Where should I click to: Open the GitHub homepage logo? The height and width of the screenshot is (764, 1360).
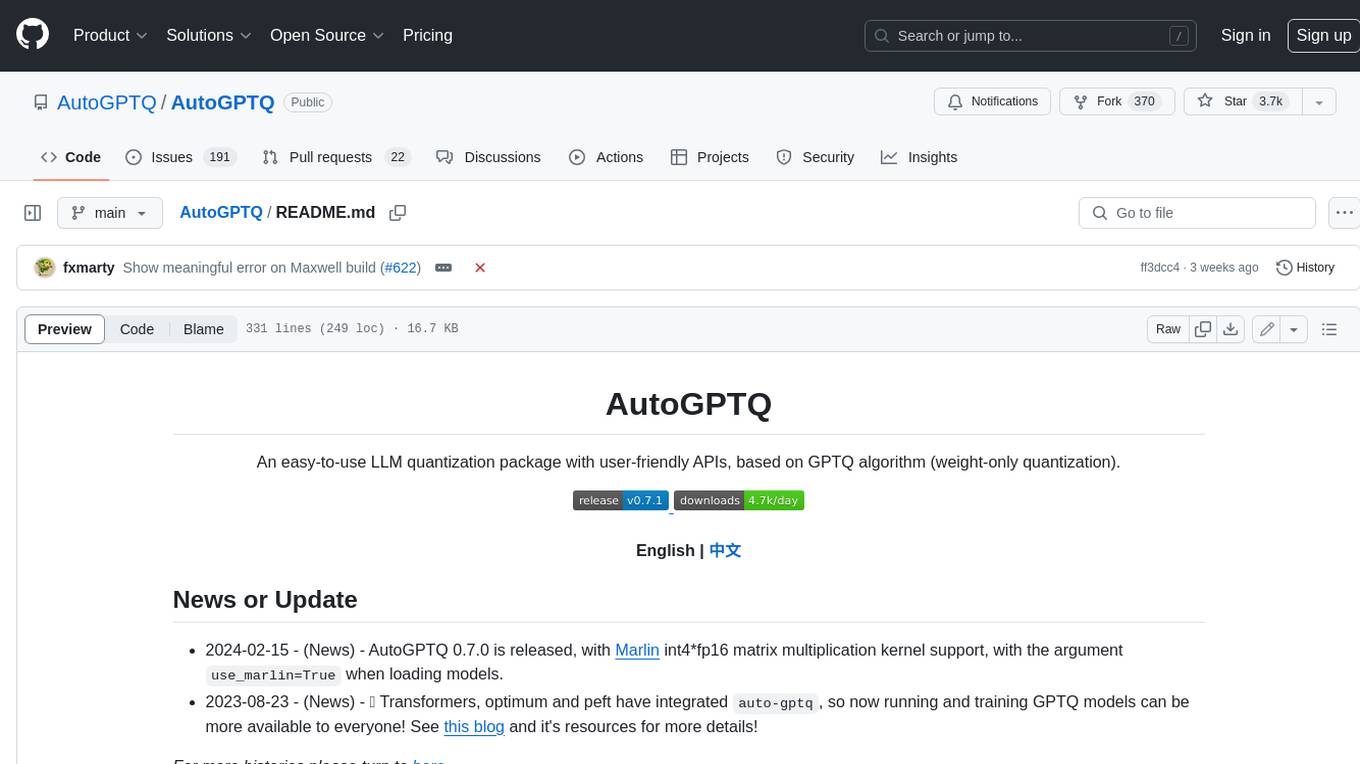[x=33, y=35]
